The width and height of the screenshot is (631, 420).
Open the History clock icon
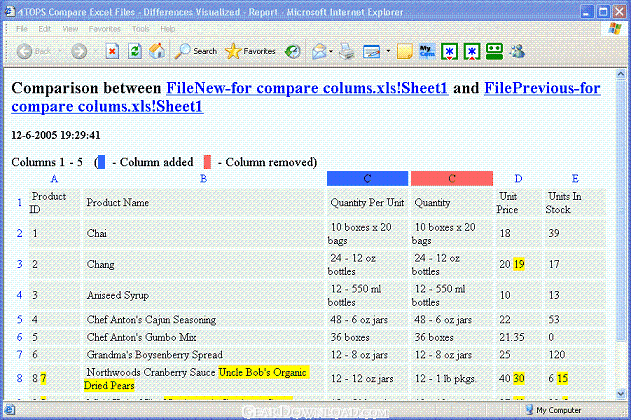coord(293,51)
